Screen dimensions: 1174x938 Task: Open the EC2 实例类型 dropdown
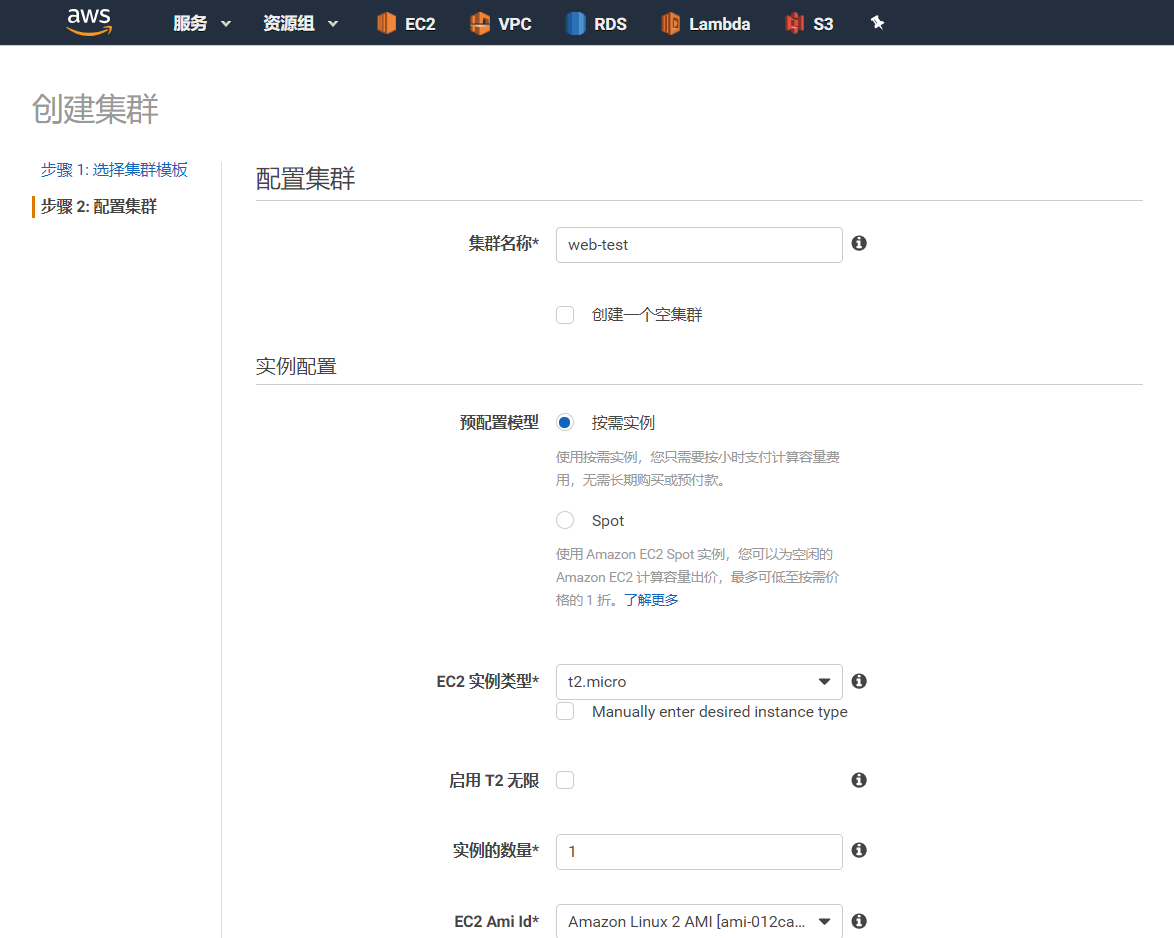pyautogui.click(x=699, y=681)
